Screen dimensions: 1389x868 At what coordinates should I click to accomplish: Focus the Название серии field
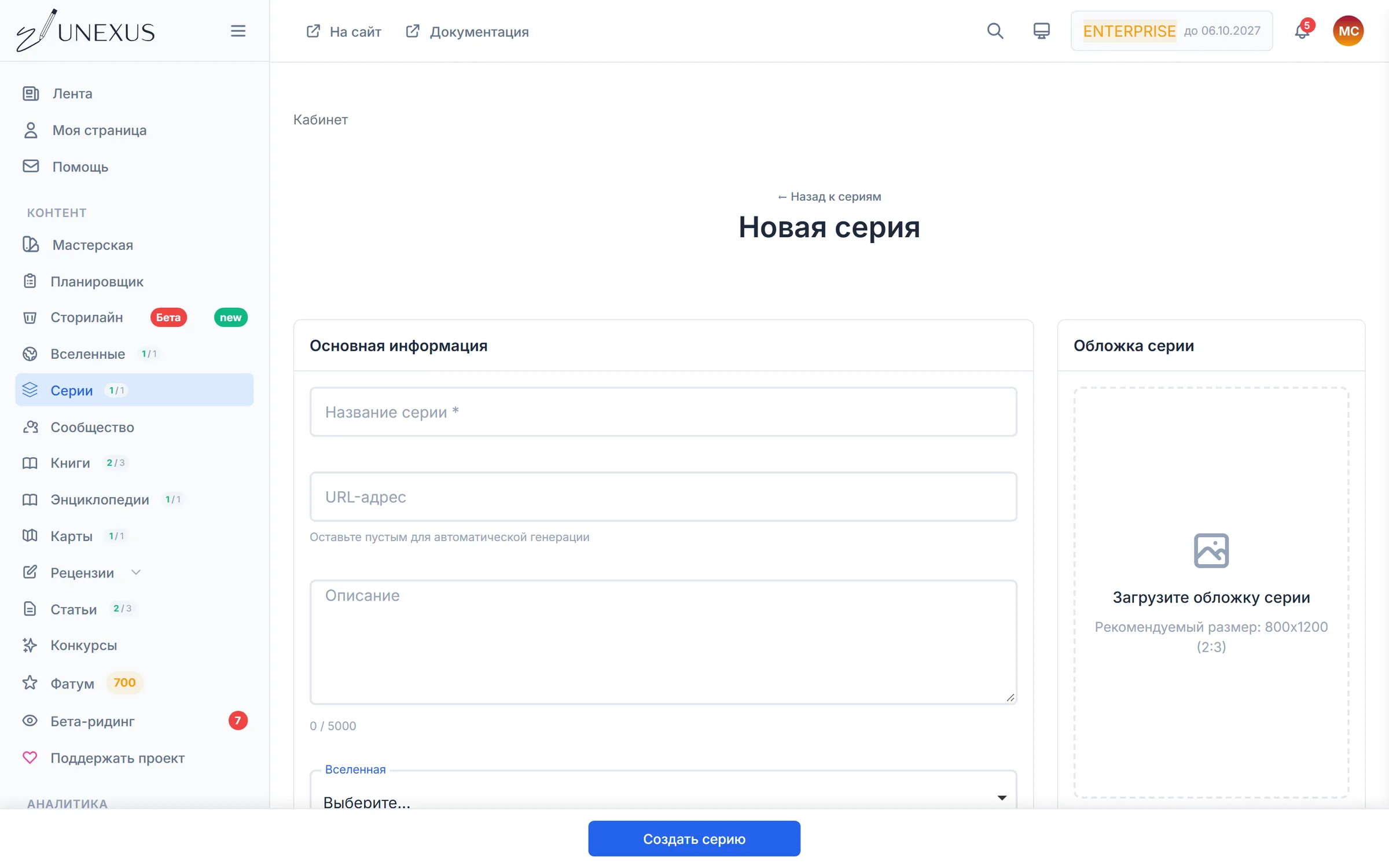tap(663, 412)
